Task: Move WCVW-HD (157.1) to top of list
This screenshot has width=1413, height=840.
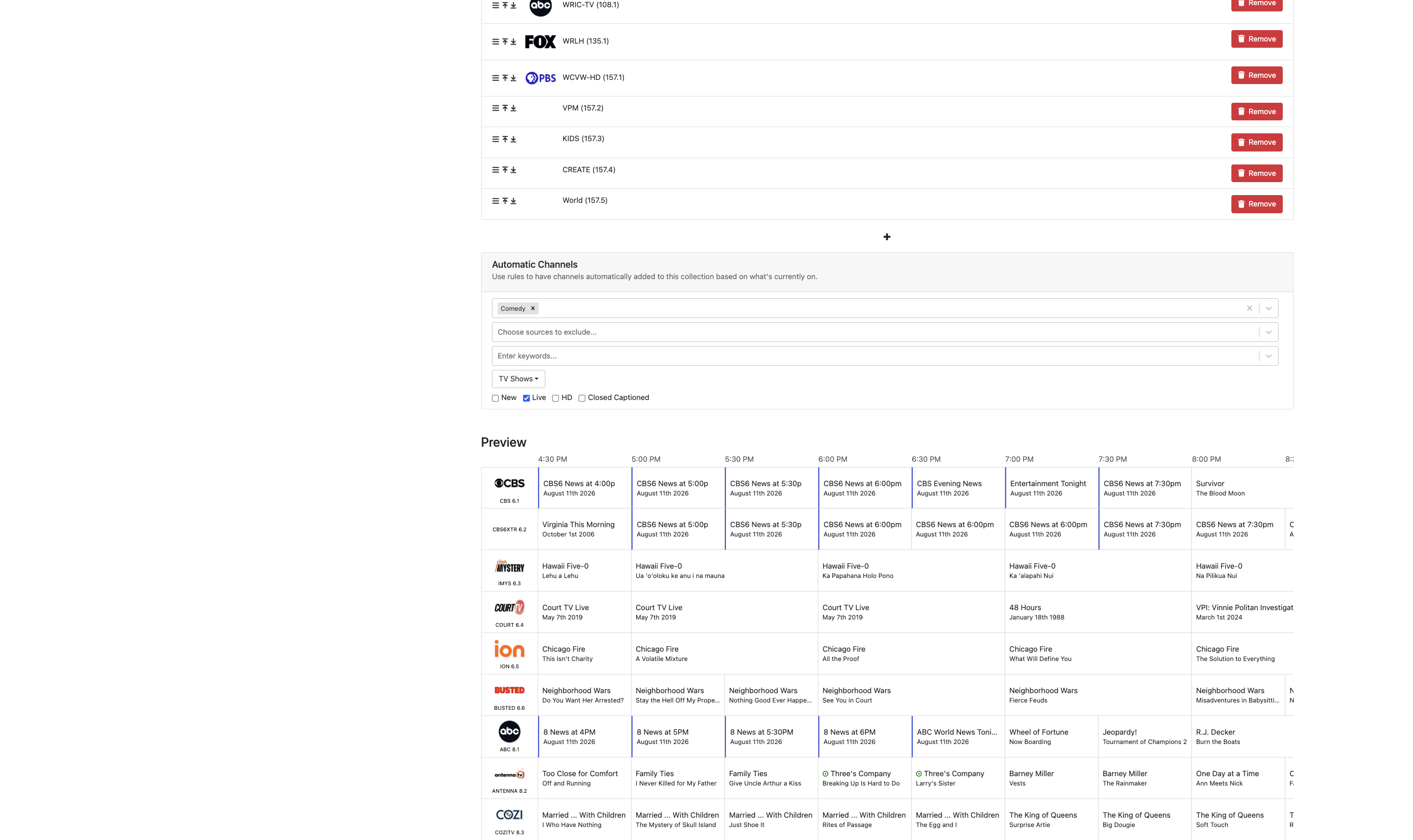Action: [x=505, y=78]
